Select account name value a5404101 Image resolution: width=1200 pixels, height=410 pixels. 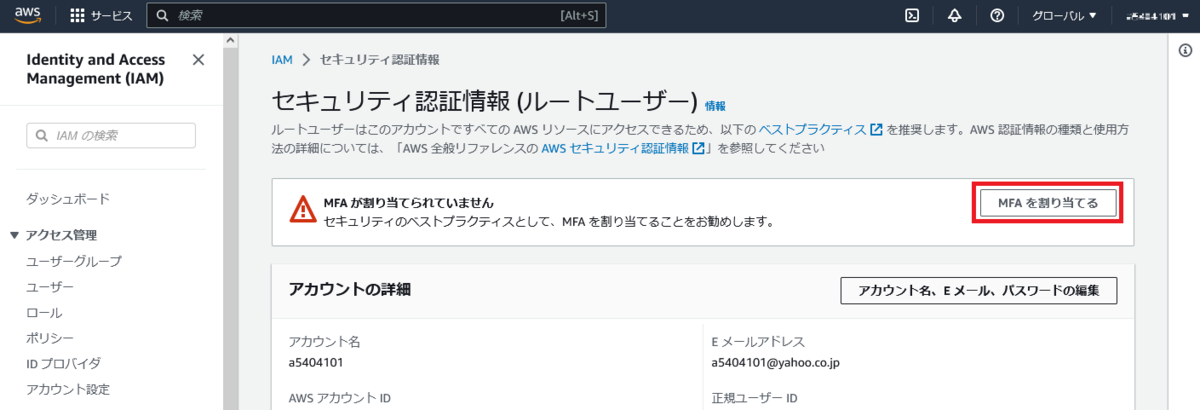[x=315, y=362]
